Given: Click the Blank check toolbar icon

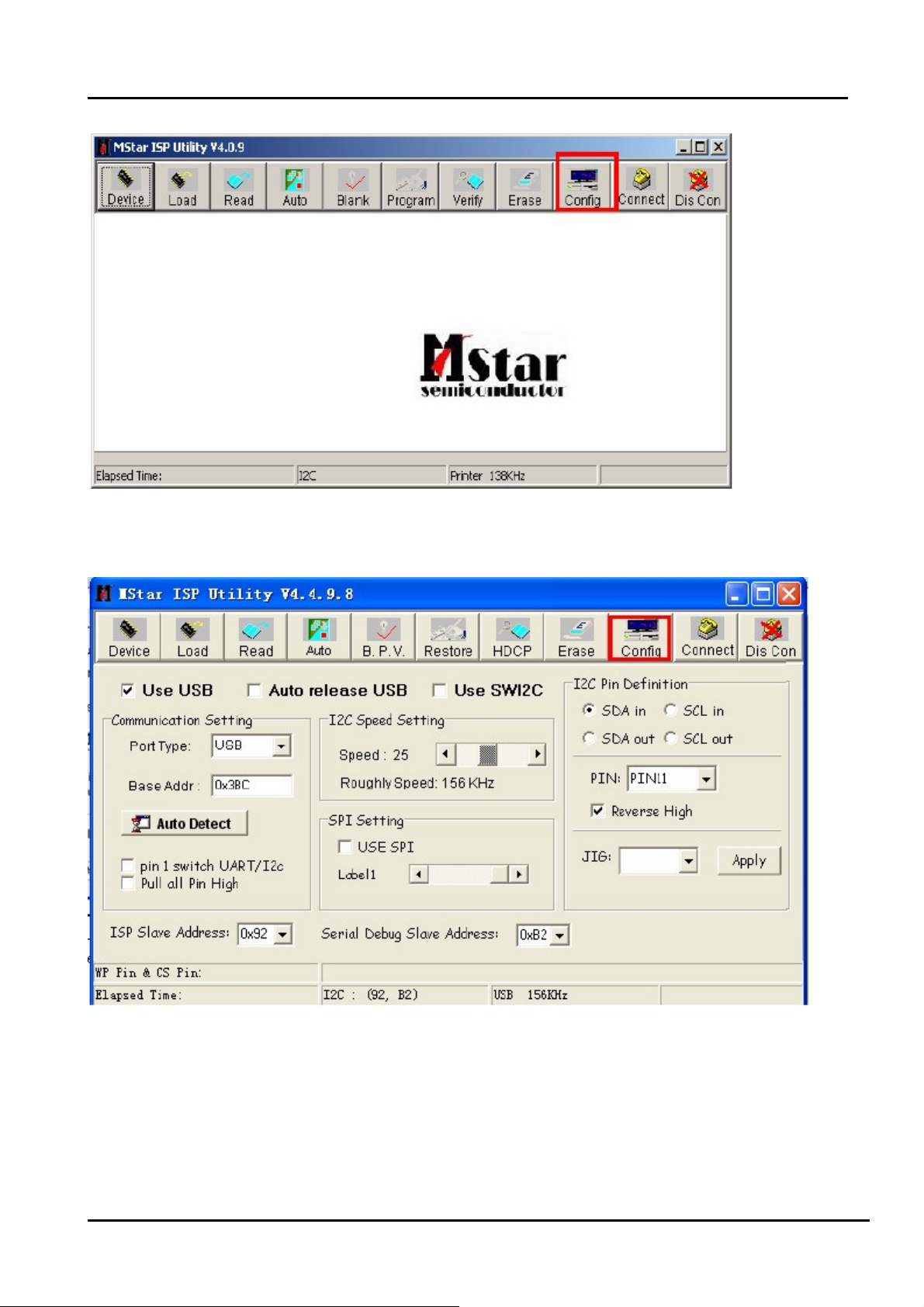Looking at the screenshot, I should click(x=353, y=187).
